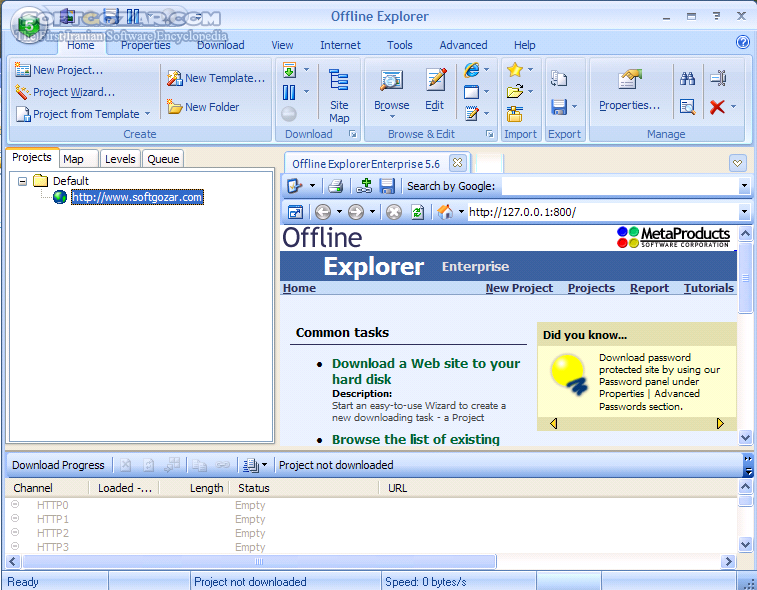Open the Report link
The image size is (757, 590).
coord(649,288)
